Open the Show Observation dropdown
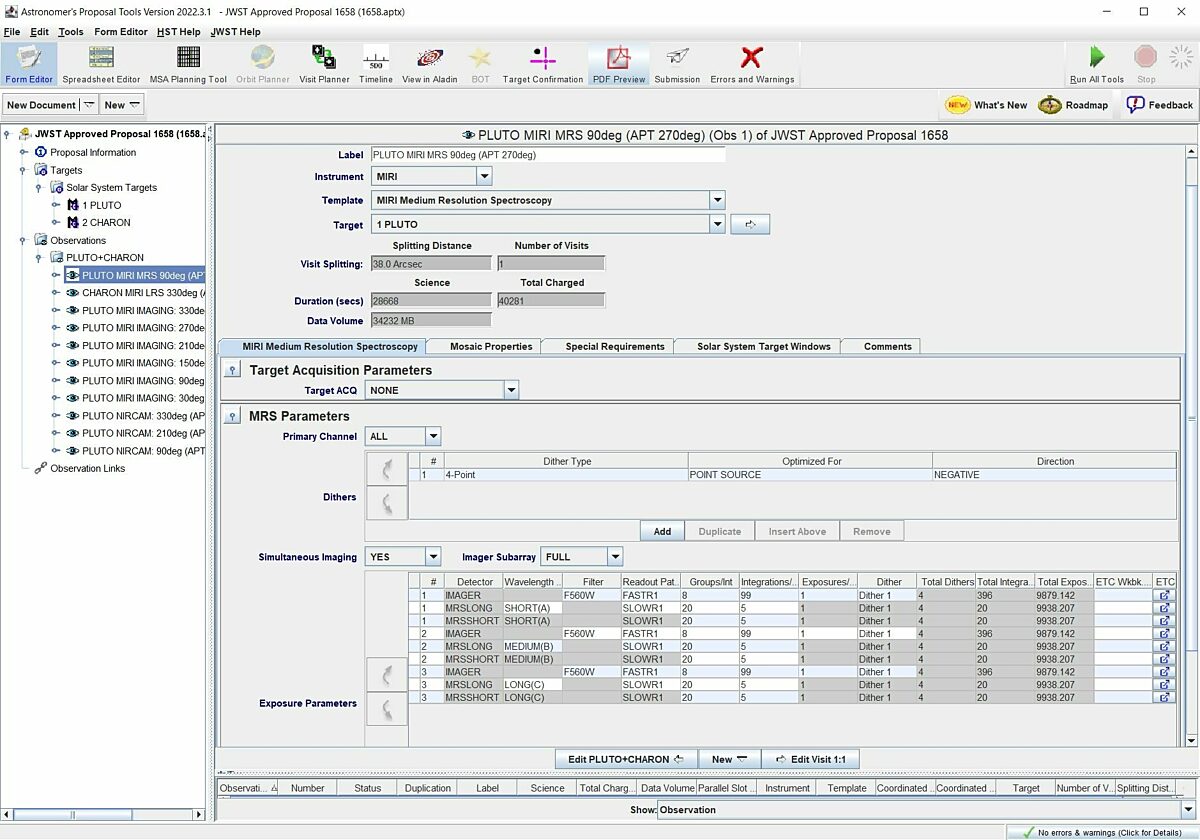The image size is (1200, 840). (1188, 810)
